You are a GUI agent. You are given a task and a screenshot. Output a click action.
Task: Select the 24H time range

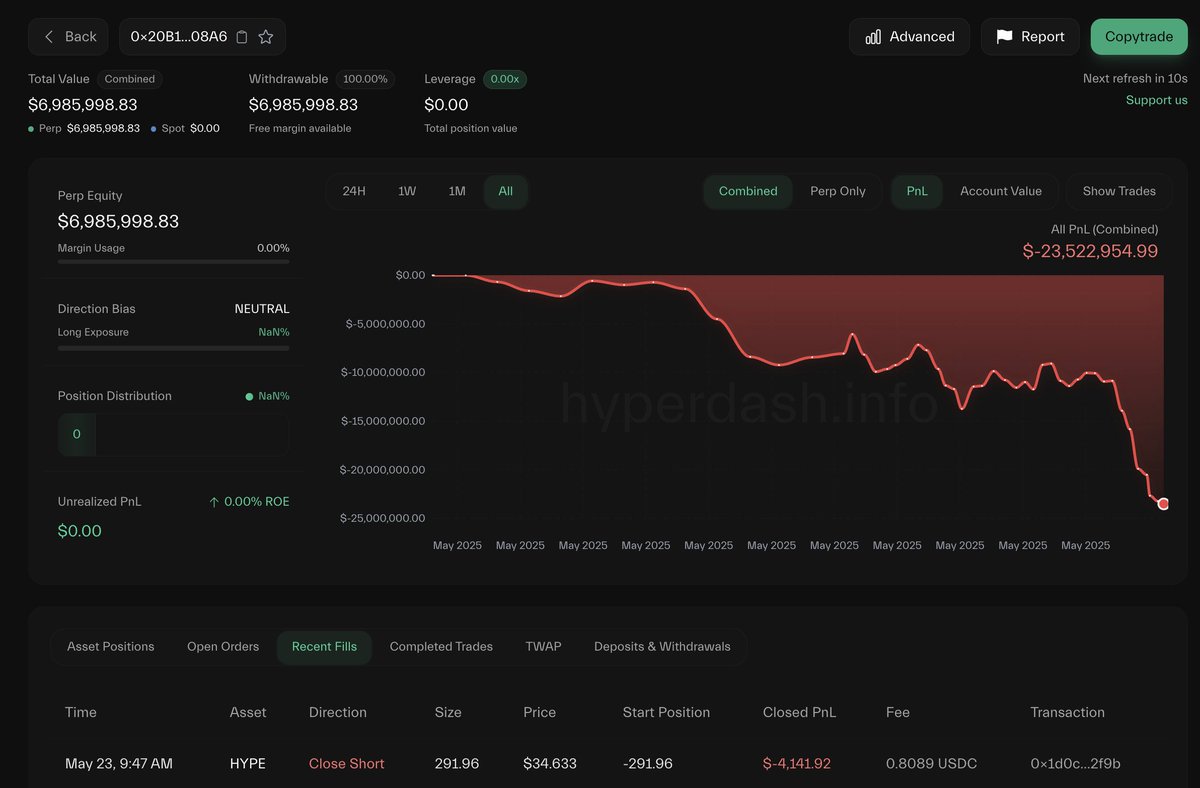[x=354, y=191]
